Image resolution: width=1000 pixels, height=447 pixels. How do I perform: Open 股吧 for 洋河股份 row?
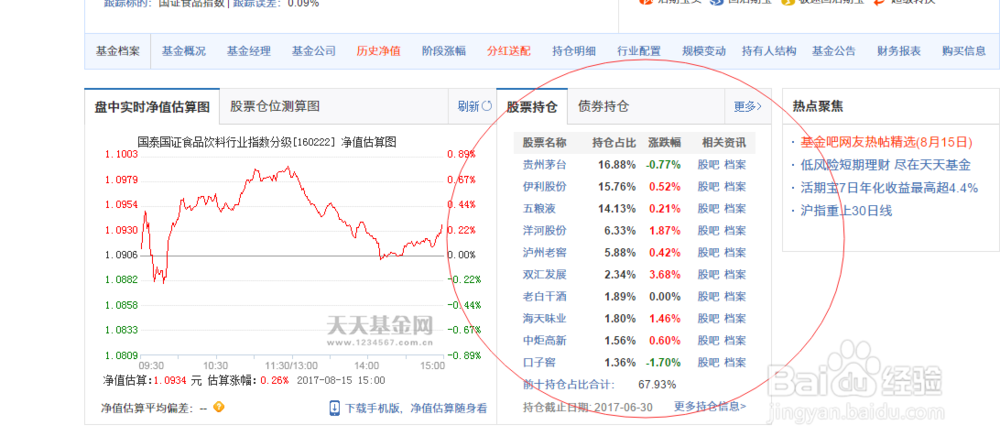708,230
